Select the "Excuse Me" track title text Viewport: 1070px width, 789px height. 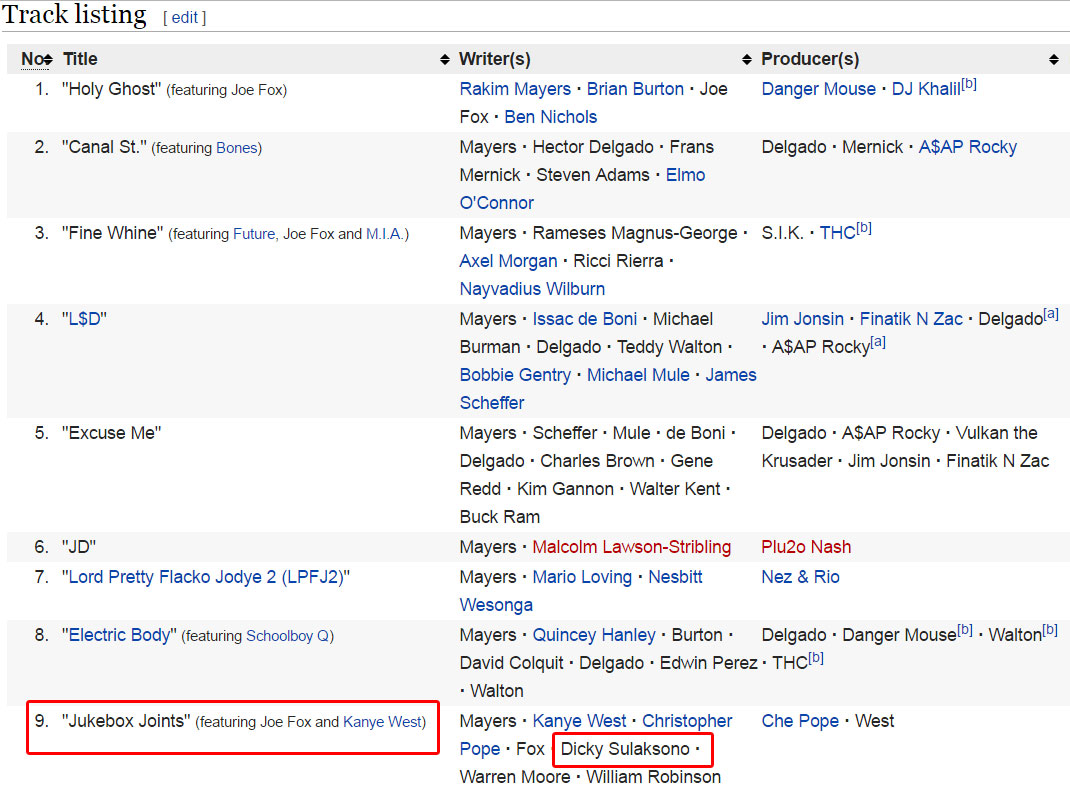coord(111,433)
